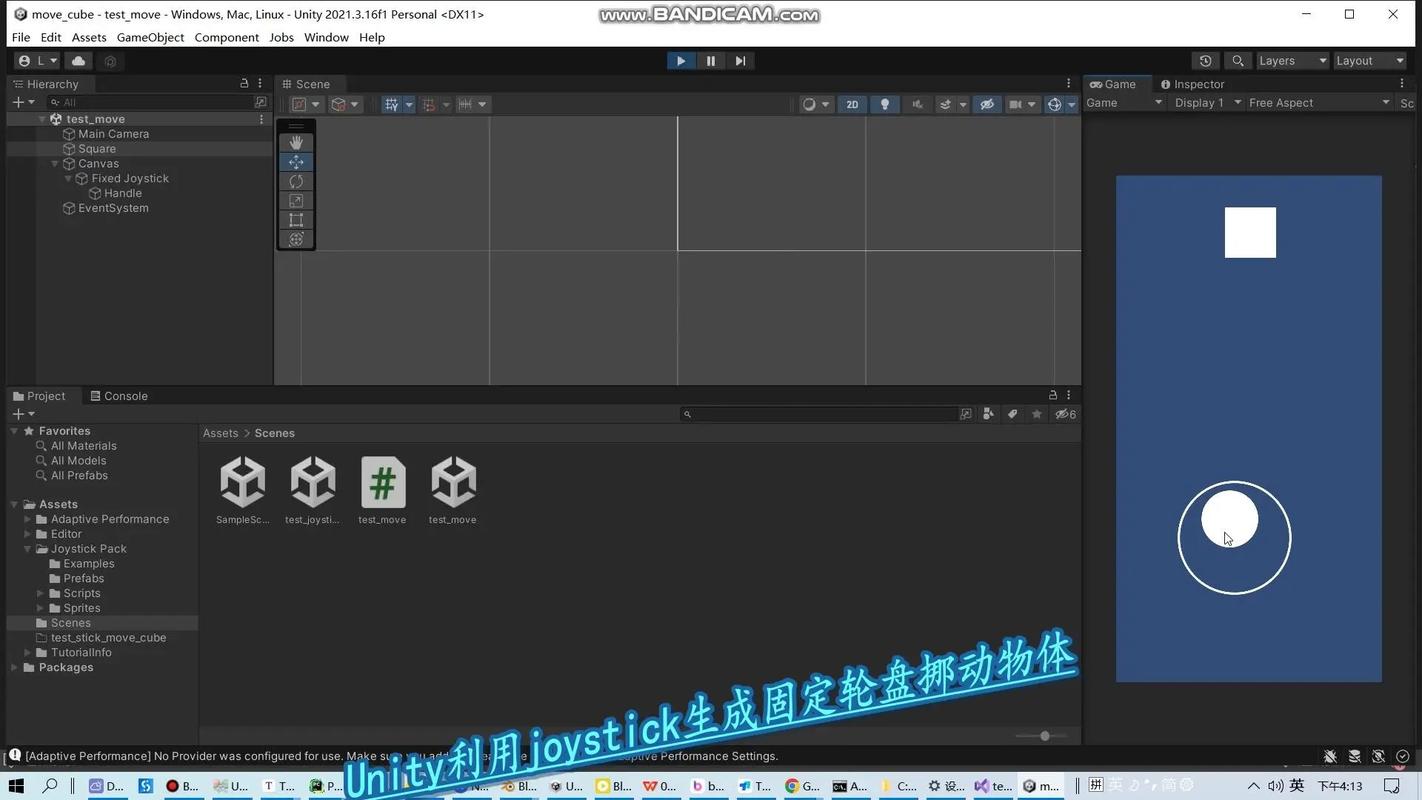The height and width of the screenshot is (800, 1422).
Task: Open the Jobs menu
Action: [x=281, y=37]
